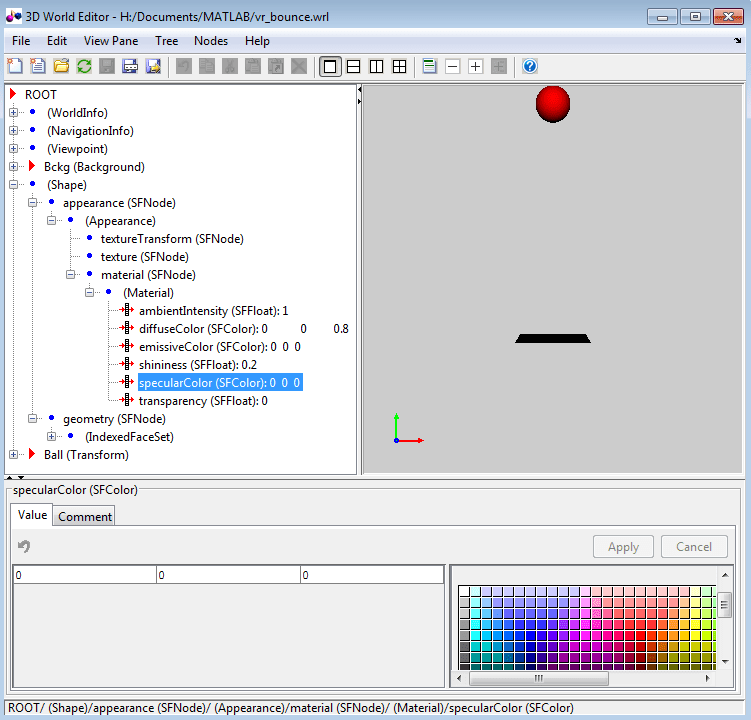Click the disabled Paste As Reference icon
This screenshot has width=751, height=720.
tap(276, 66)
